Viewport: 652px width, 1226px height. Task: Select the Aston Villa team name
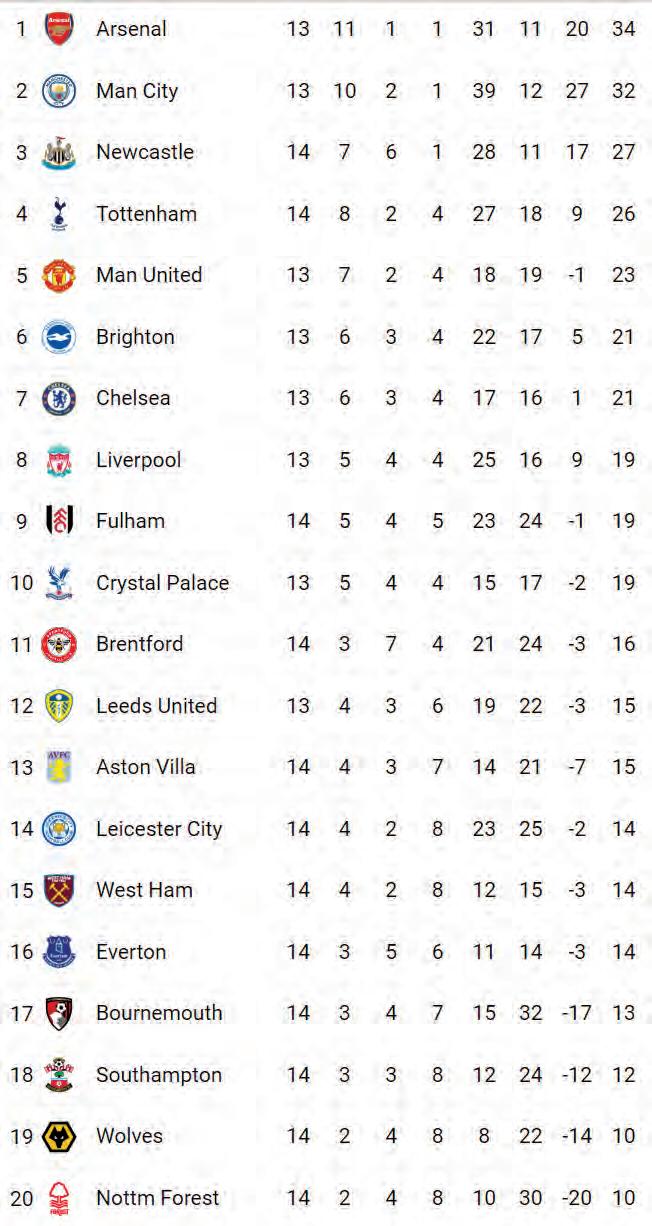(x=146, y=767)
